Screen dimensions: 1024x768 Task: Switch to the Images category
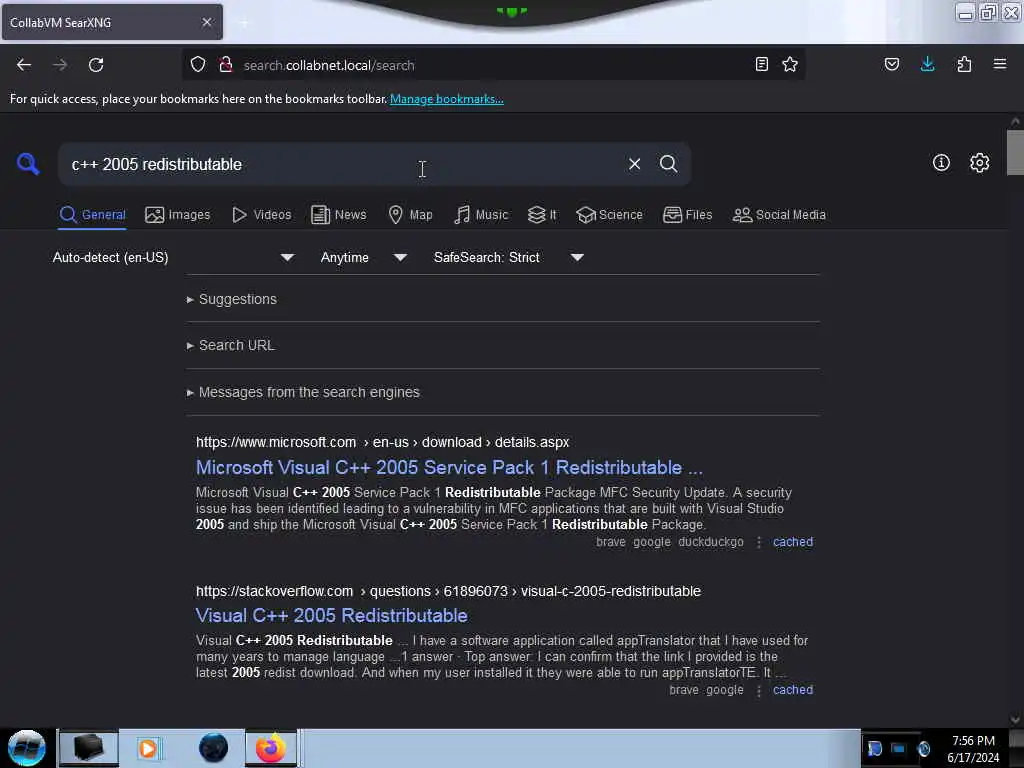178,214
